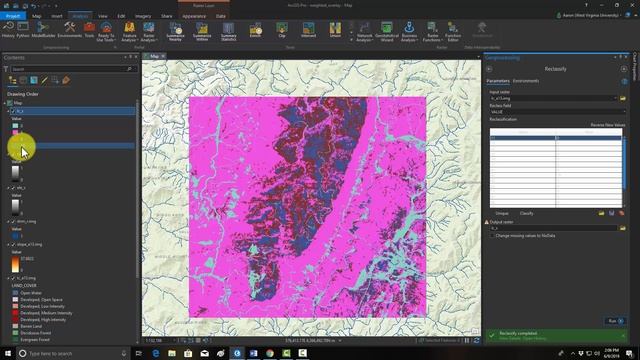Launch the Geostatistical Wizard
The height and width of the screenshot is (360, 640).
(x=387, y=32)
